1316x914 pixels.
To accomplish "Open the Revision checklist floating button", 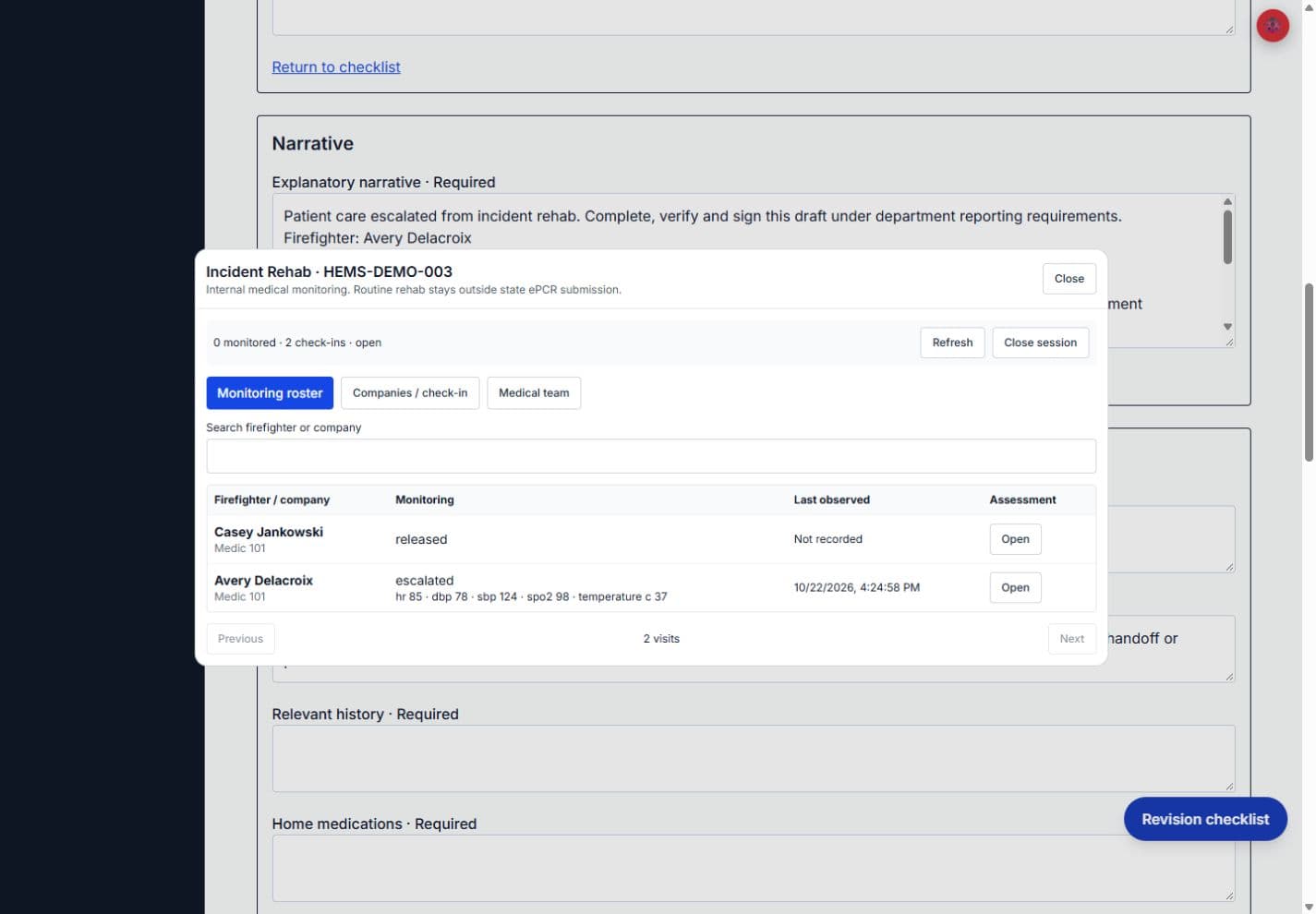I will coord(1205,819).
